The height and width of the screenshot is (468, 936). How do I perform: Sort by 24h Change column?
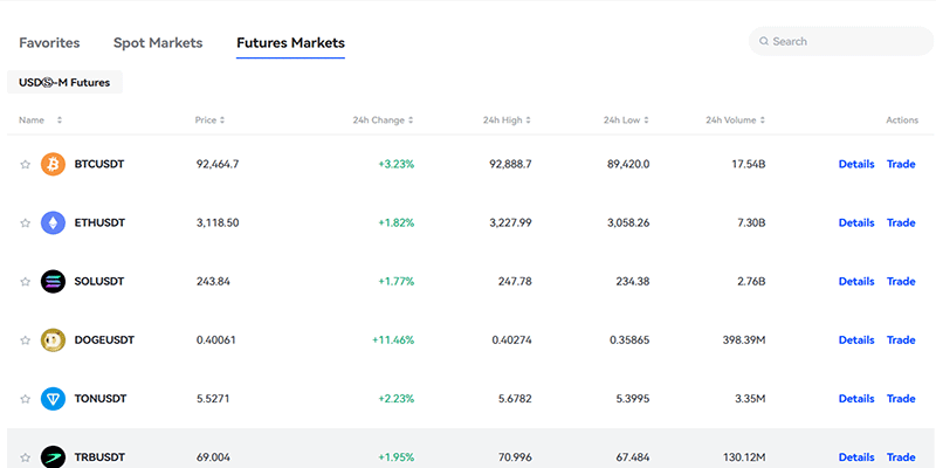pos(411,120)
